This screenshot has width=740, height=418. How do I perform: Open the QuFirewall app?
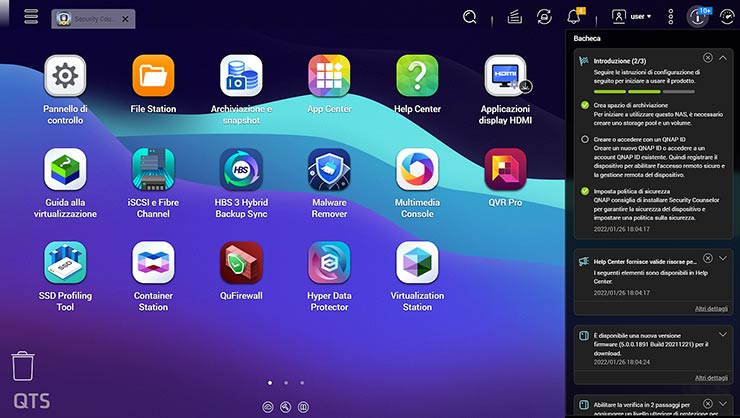coord(241,263)
